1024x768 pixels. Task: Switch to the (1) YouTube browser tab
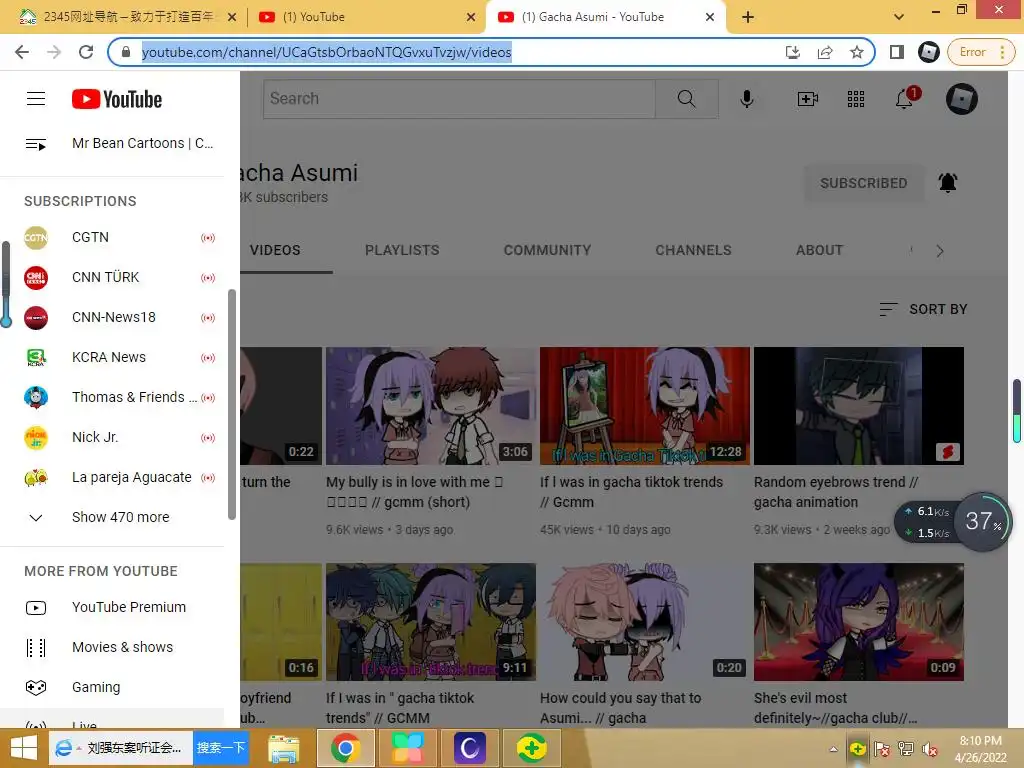tap(366, 17)
